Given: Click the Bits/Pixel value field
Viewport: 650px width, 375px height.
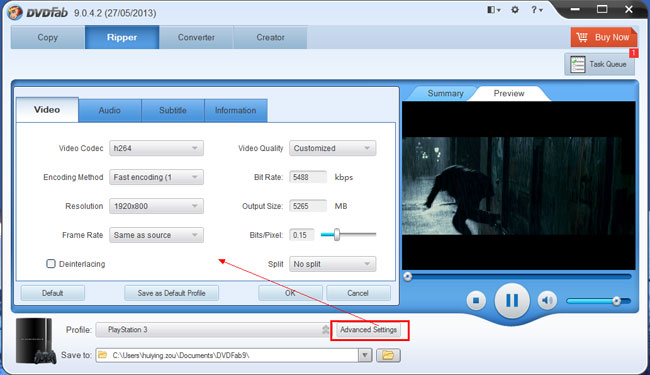Looking at the screenshot, I should [301, 235].
